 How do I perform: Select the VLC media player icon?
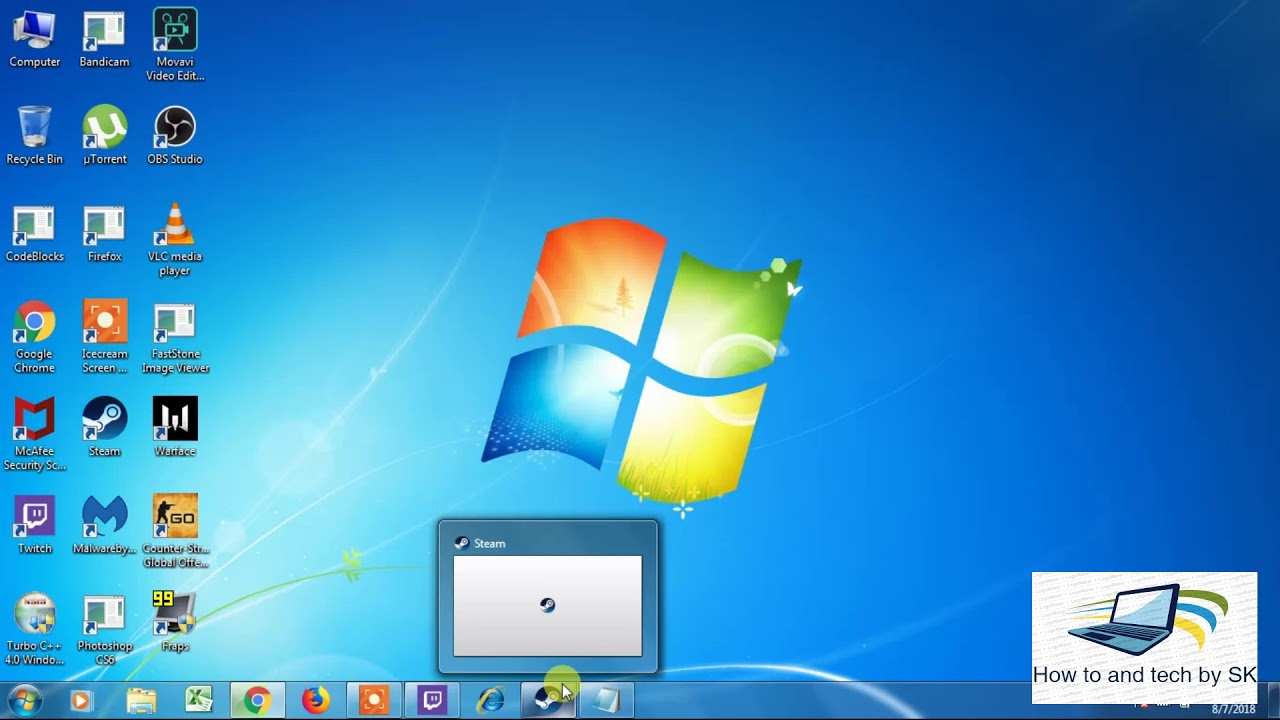pos(175,240)
